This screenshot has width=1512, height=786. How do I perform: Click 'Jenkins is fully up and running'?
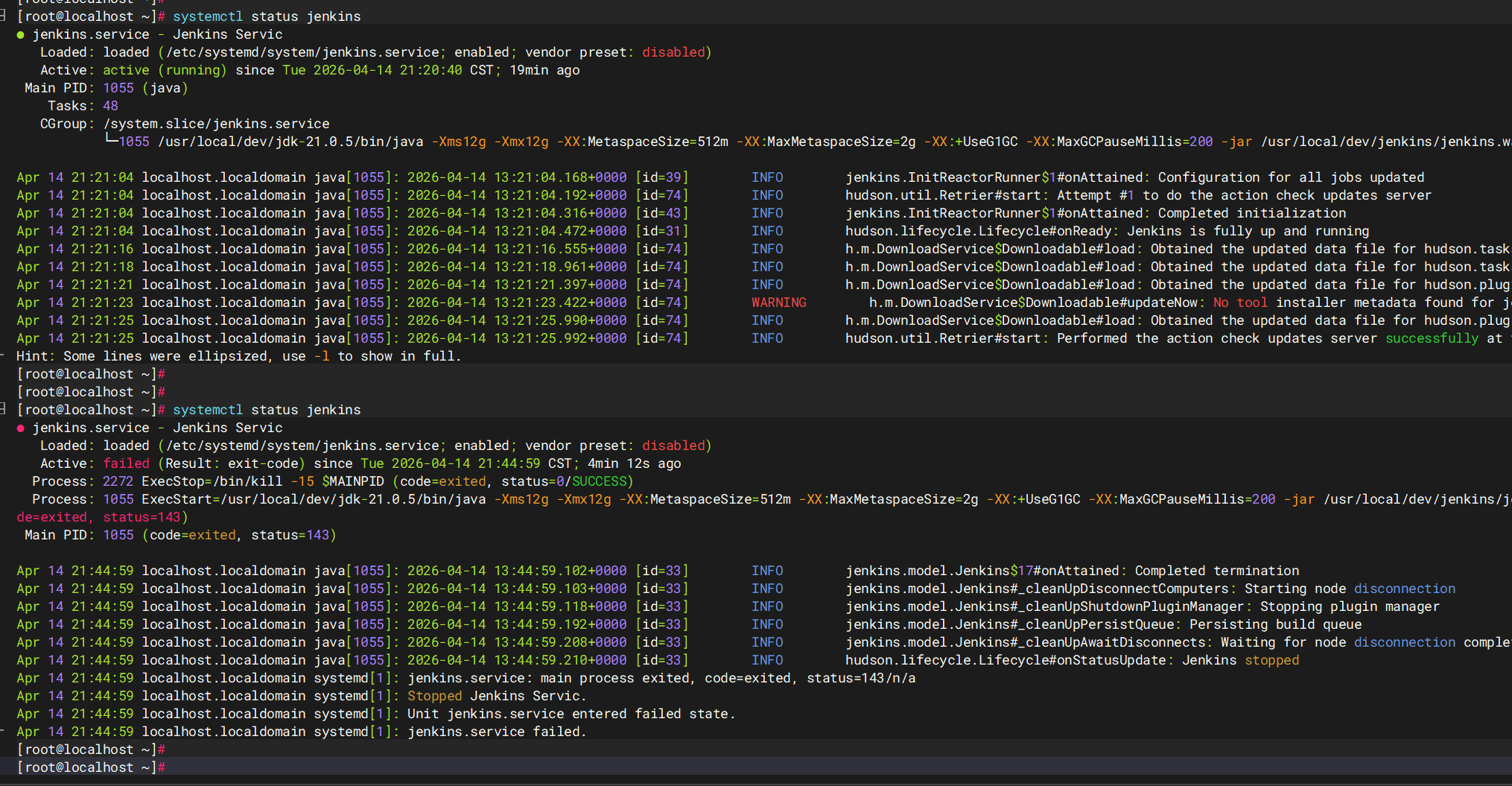[1248, 231]
